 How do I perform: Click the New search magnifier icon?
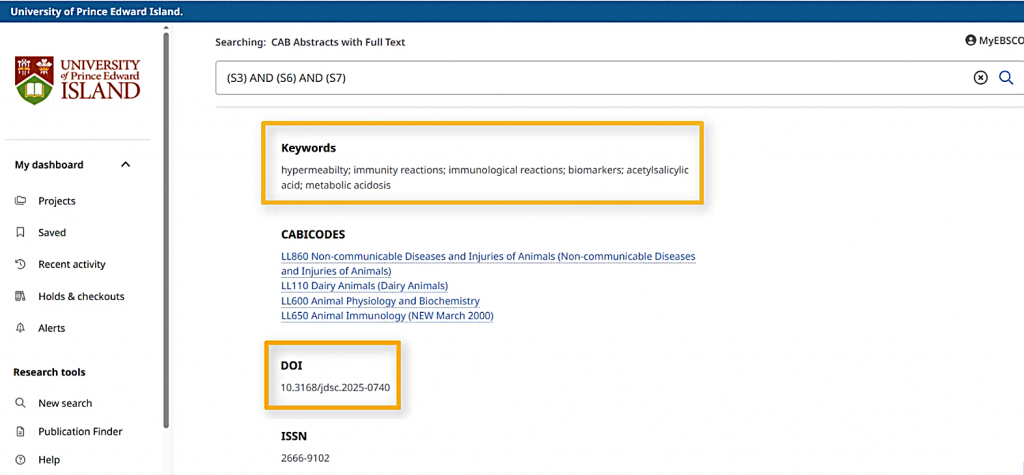20,404
